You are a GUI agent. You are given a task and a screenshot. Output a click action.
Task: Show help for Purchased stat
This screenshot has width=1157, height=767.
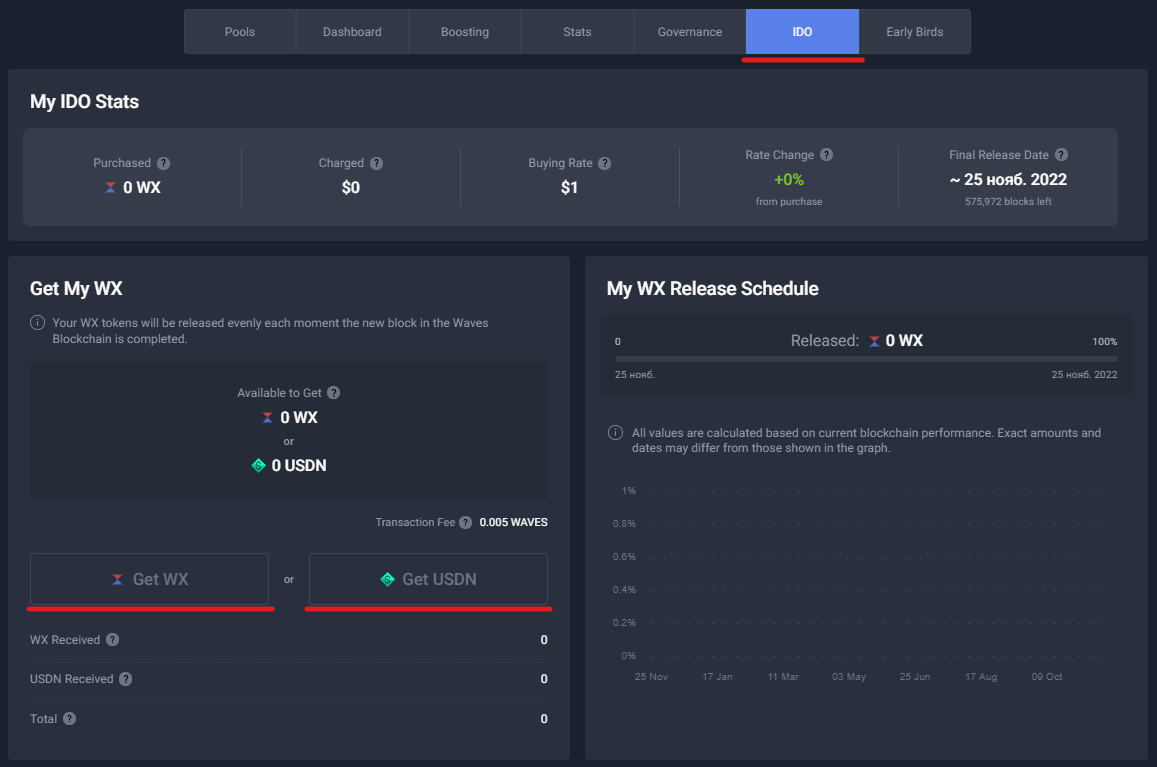click(164, 163)
